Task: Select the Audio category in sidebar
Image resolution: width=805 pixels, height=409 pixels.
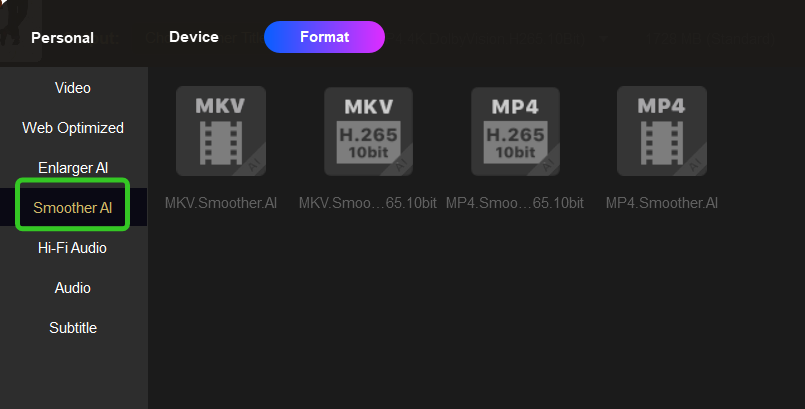Action: click(73, 288)
